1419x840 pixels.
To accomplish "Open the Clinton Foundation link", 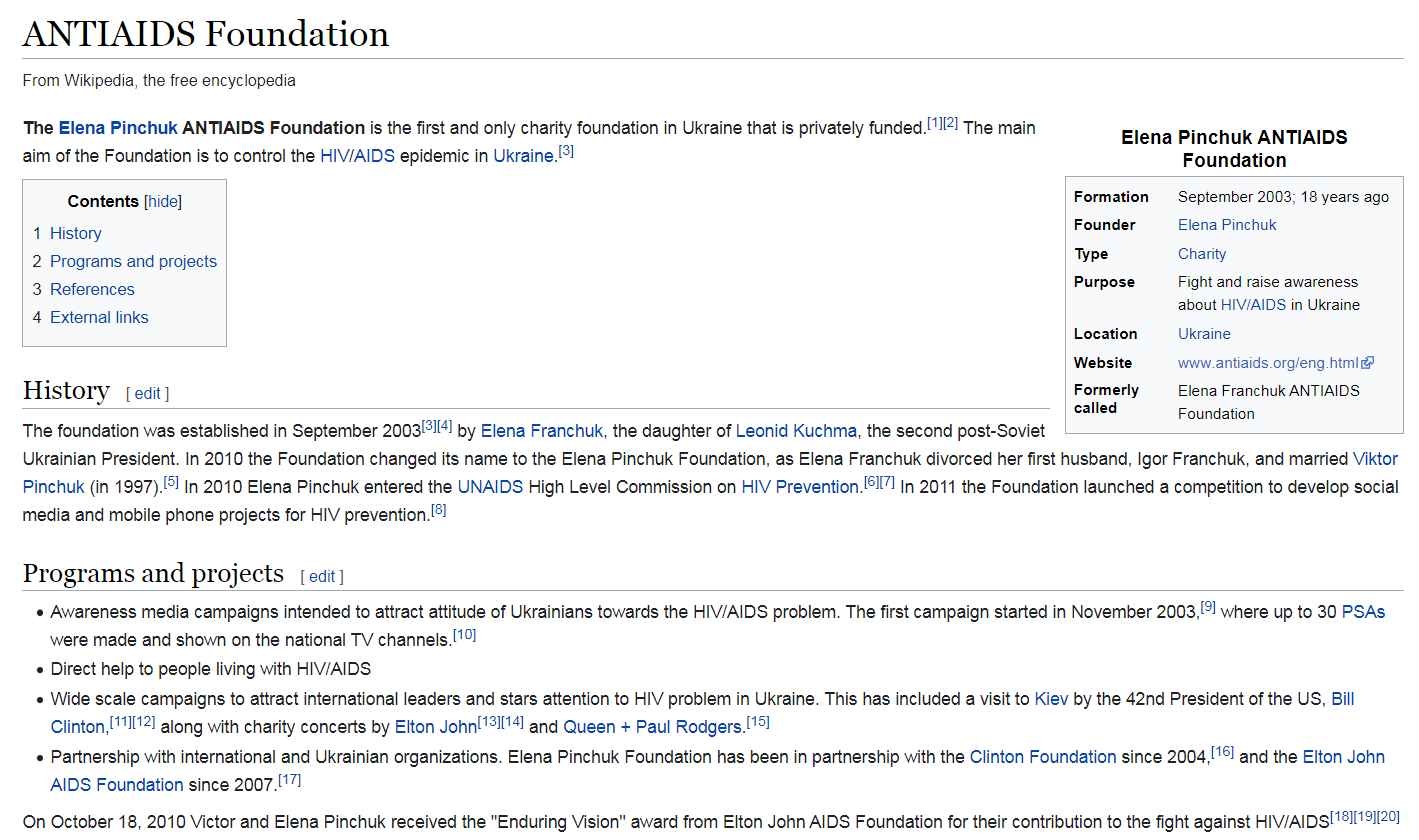I will (1042, 757).
